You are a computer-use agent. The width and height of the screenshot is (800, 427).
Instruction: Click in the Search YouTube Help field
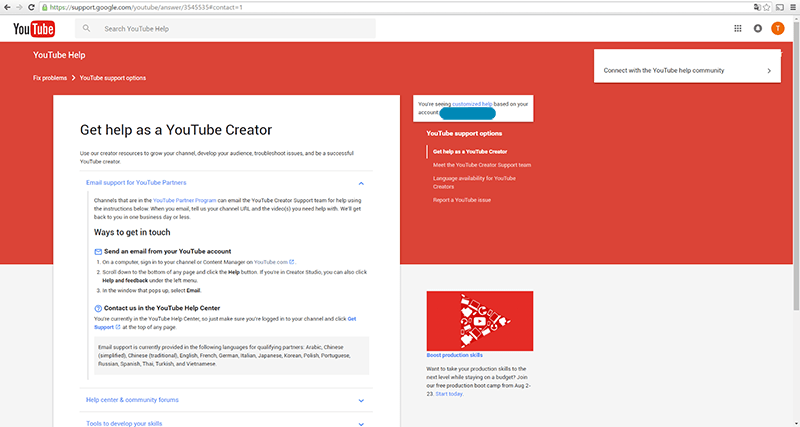tap(226, 29)
